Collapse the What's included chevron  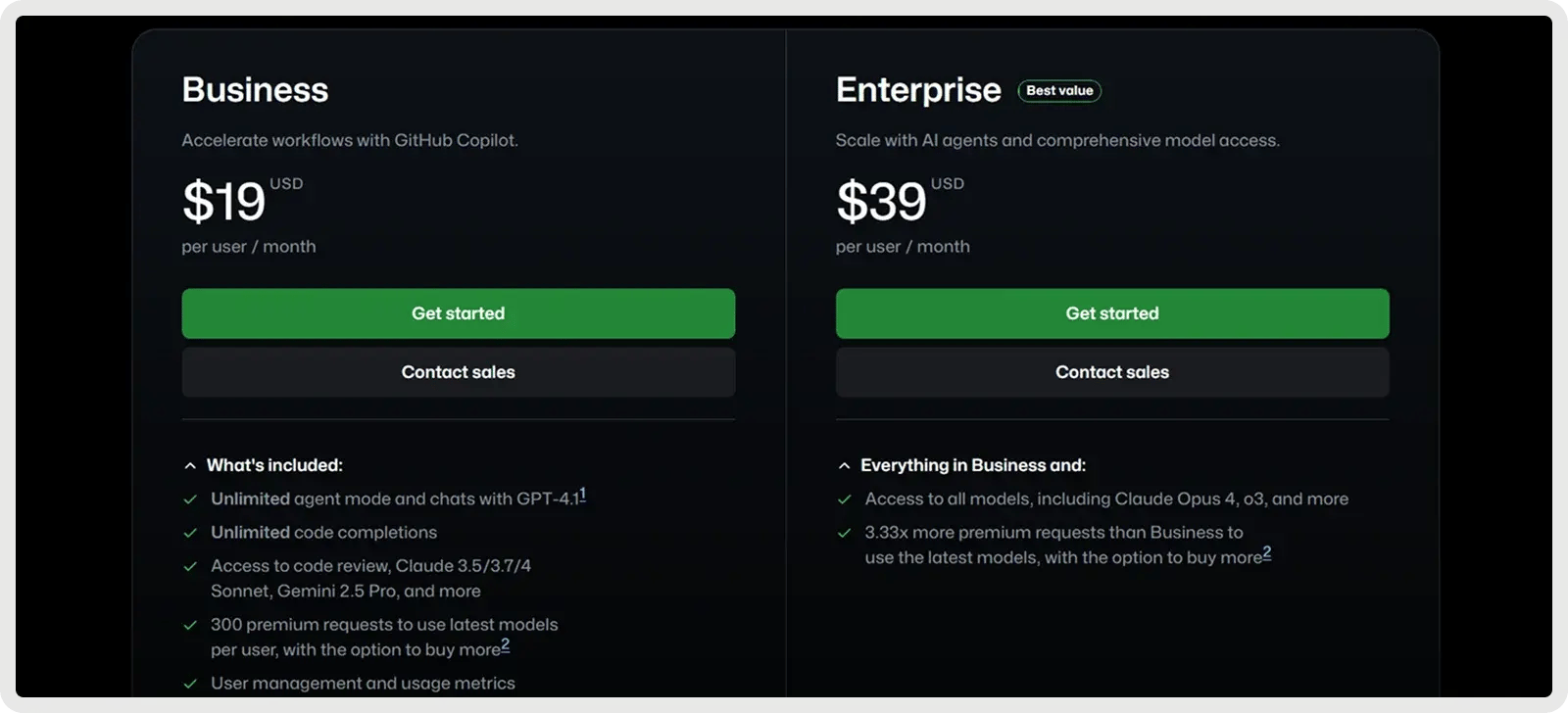point(190,466)
